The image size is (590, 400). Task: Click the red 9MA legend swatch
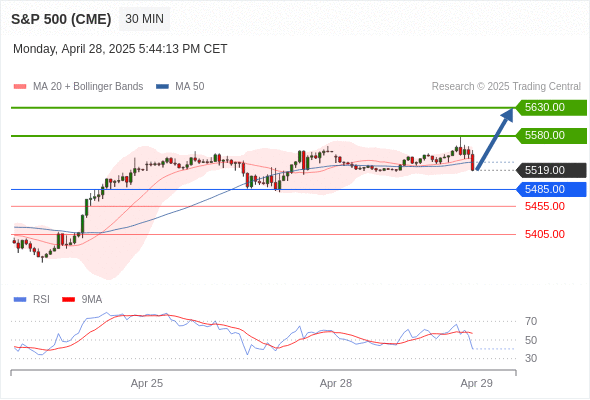pos(68,300)
